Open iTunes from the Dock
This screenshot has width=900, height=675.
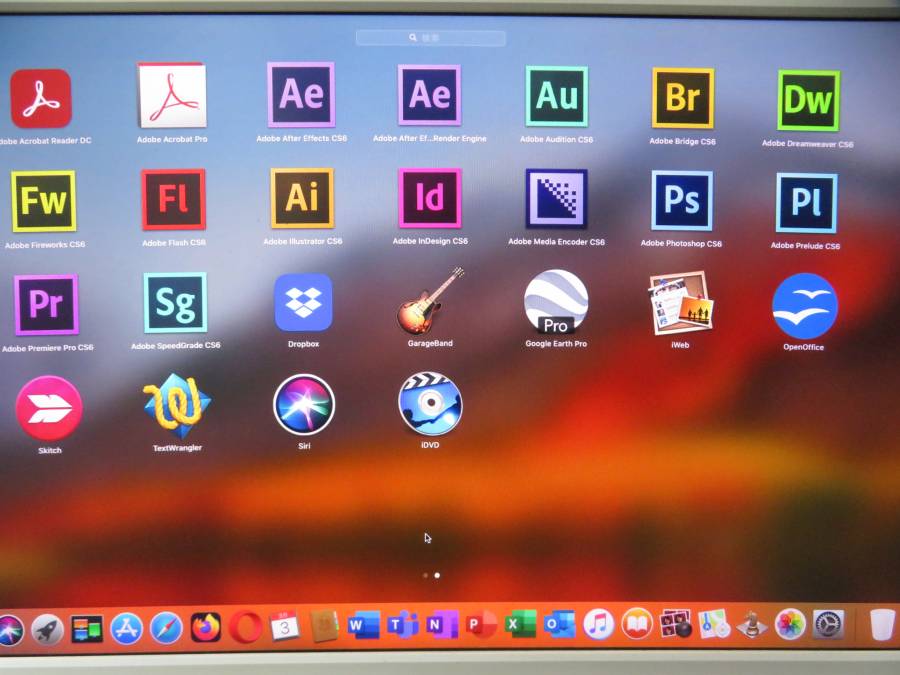pos(598,624)
